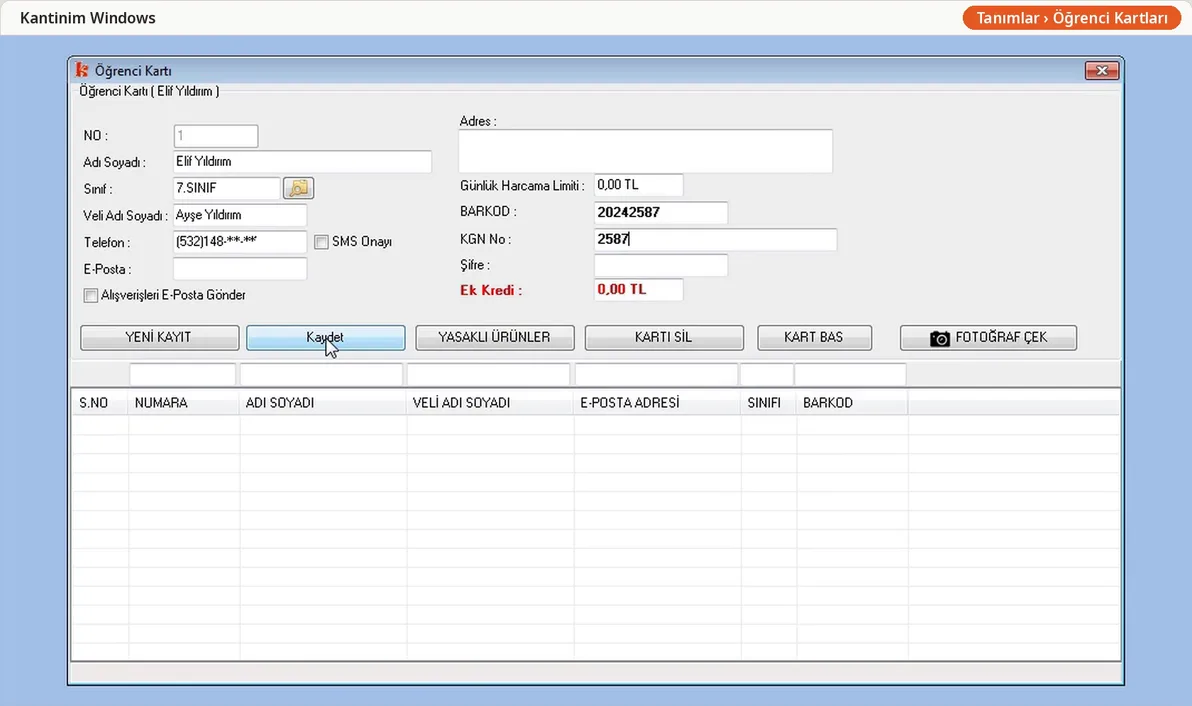This screenshot has width=1192, height=706.
Task: Sort by the S.NO column header
Action: click(x=100, y=403)
